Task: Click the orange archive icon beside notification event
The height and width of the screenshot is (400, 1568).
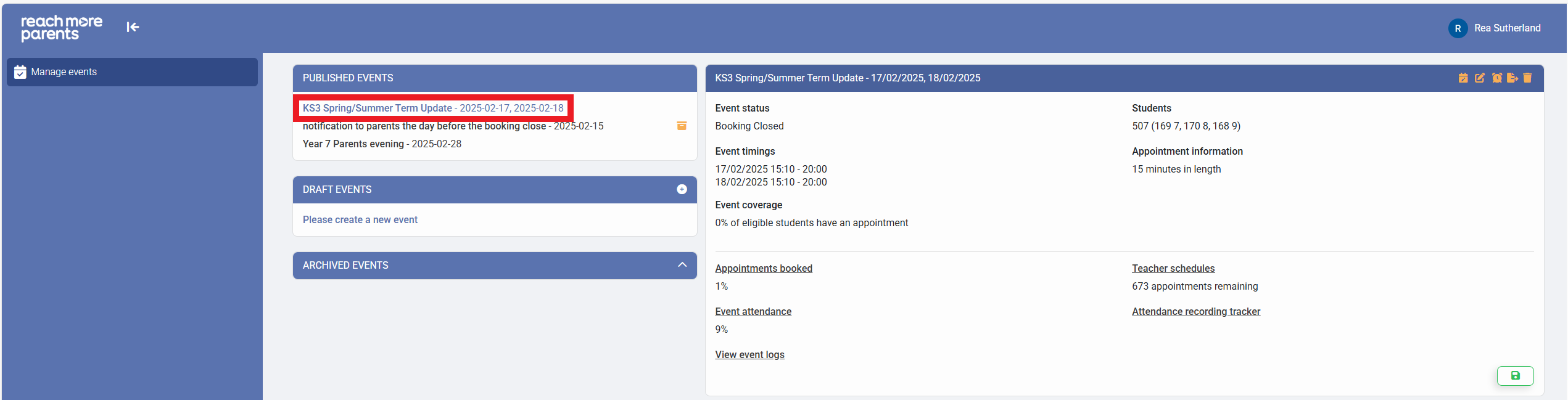Action: (682, 126)
